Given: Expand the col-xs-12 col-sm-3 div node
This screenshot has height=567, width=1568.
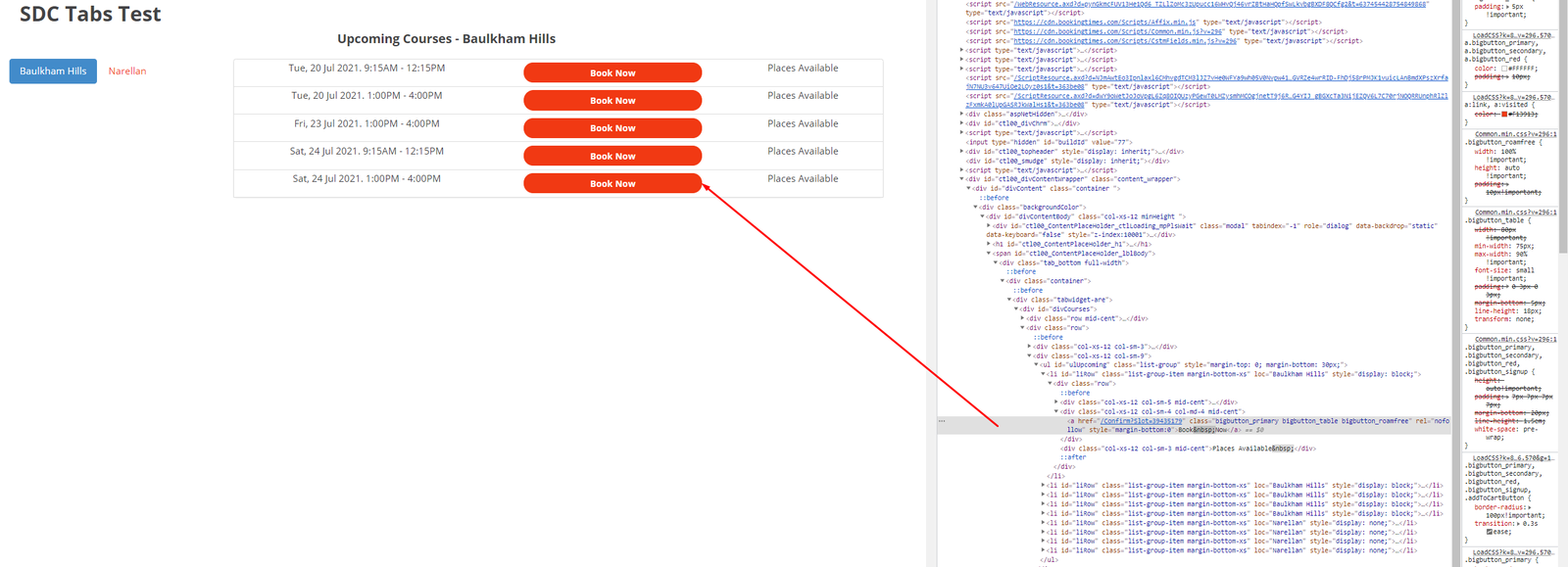Looking at the screenshot, I should (x=1031, y=347).
